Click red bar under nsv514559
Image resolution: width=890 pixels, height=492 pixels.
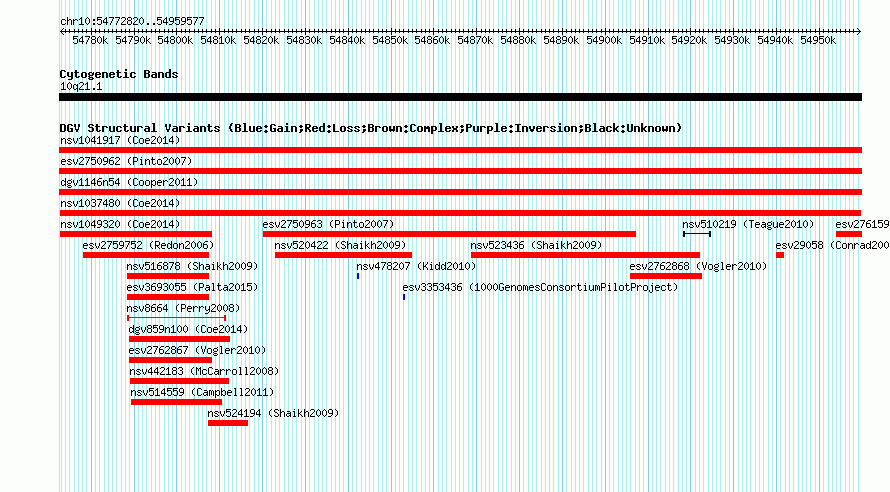click(x=177, y=402)
